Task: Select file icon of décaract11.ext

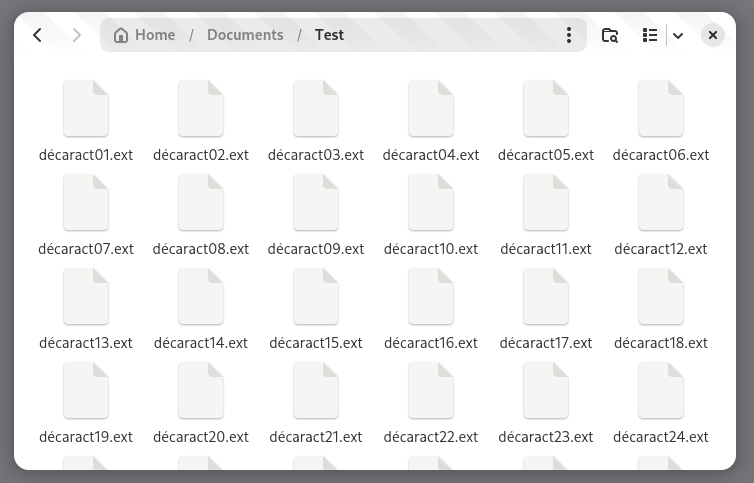Action: pyautogui.click(x=545, y=202)
